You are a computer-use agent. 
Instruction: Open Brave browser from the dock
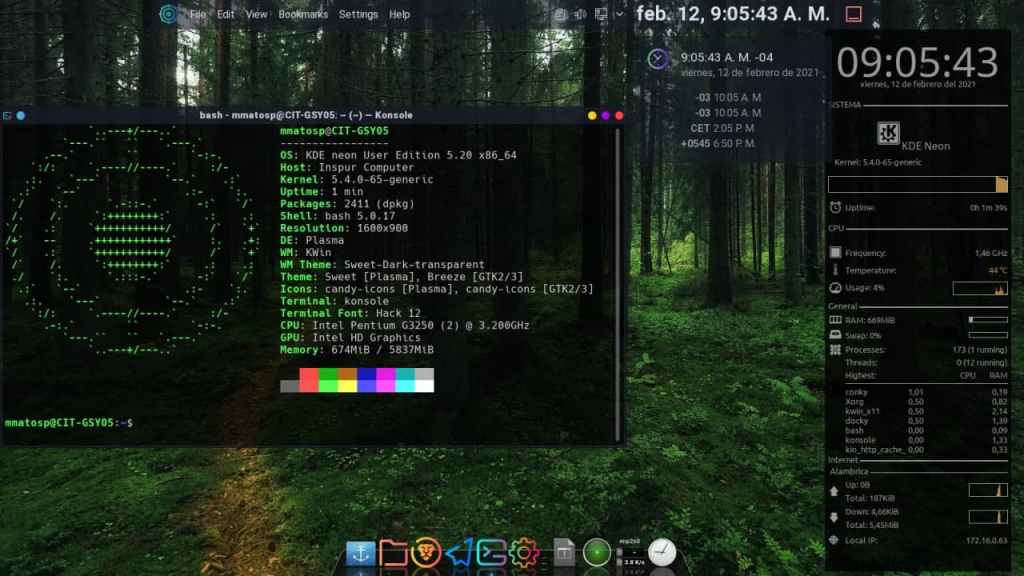click(x=426, y=552)
